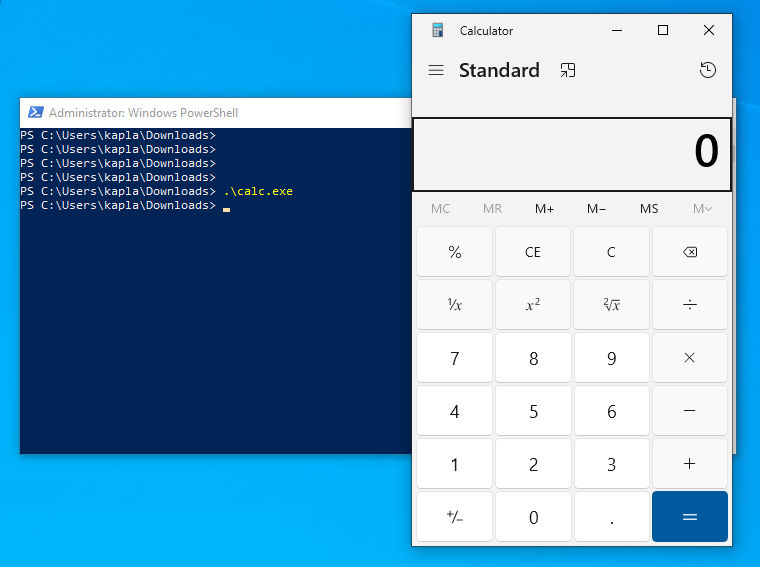Click the Calculator app icon in title bar

pos(438,31)
